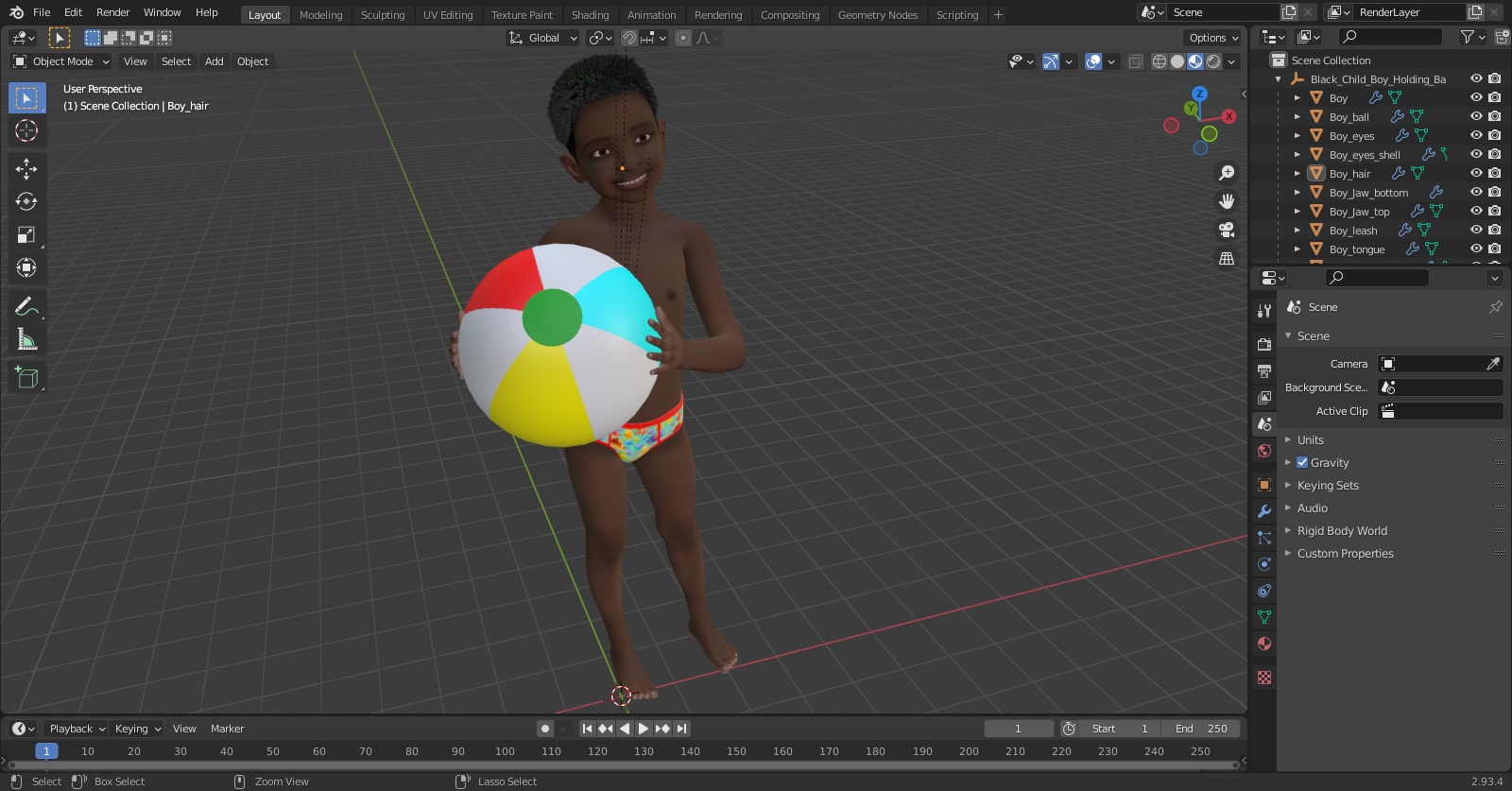This screenshot has height=791, width=1512.
Task: Open Output properties tab
Action: [x=1264, y=371]
